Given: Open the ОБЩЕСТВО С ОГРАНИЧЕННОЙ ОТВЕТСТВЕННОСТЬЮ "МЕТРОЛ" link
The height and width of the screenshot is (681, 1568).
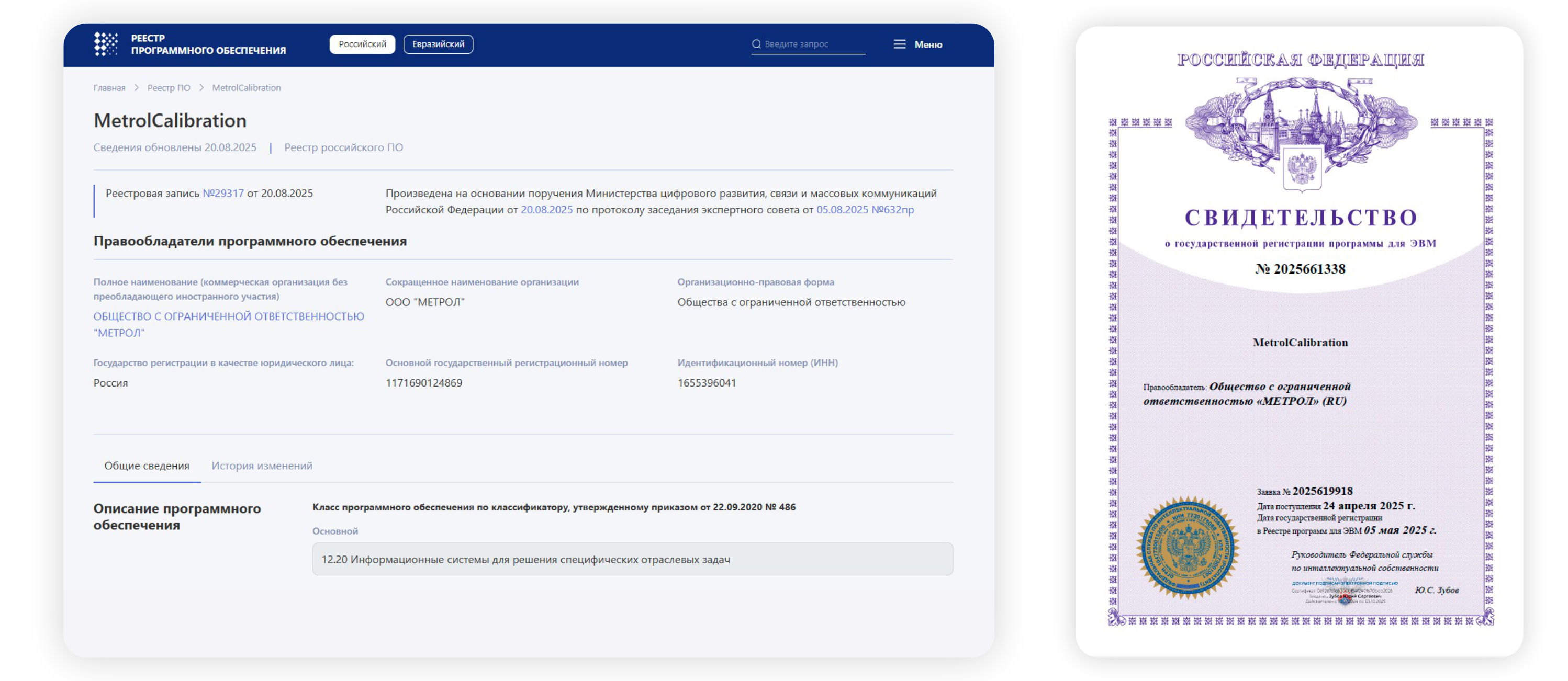Looking at the screenshot, I should tap(229, 324).
